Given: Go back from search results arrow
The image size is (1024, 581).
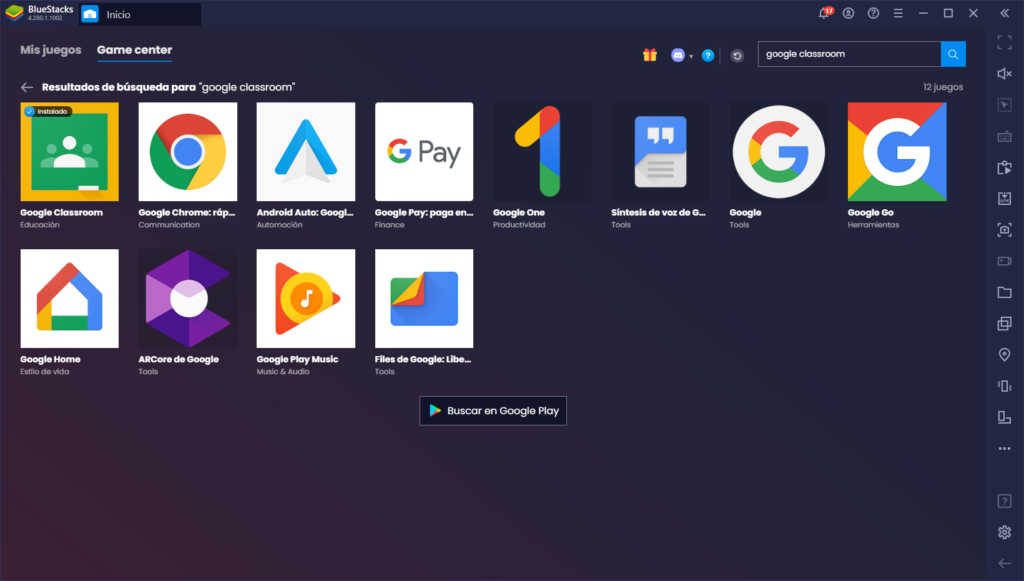Looking at the screenshot, I should [x=26, y=86].
